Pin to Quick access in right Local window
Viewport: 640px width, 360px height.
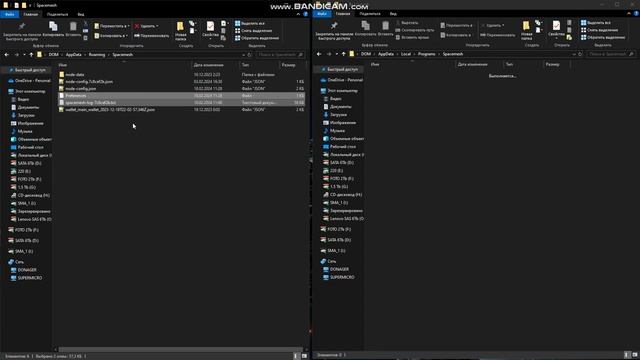334,31
